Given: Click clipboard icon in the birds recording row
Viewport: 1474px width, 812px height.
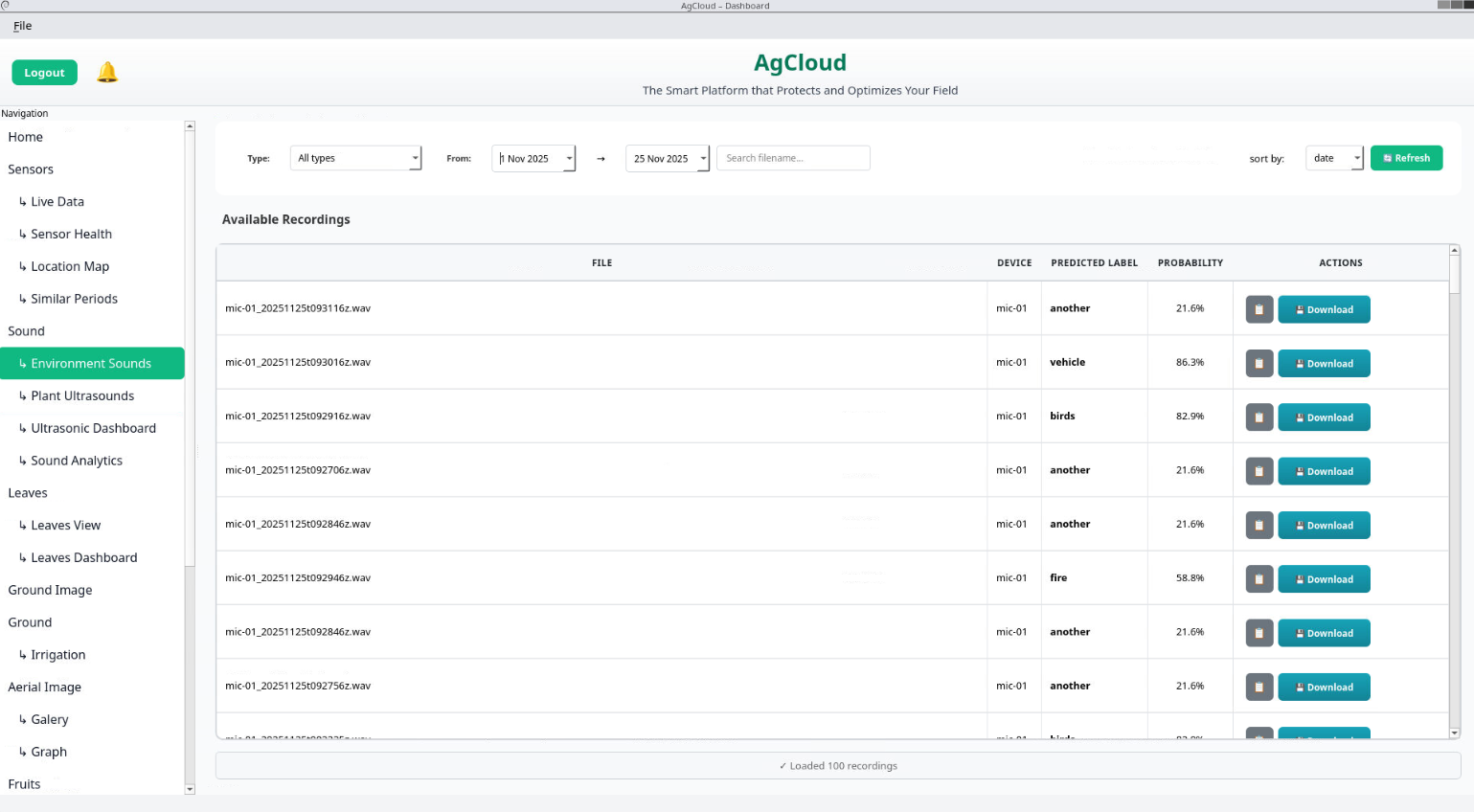Looking at the screenshot, I should [1259, 417].
